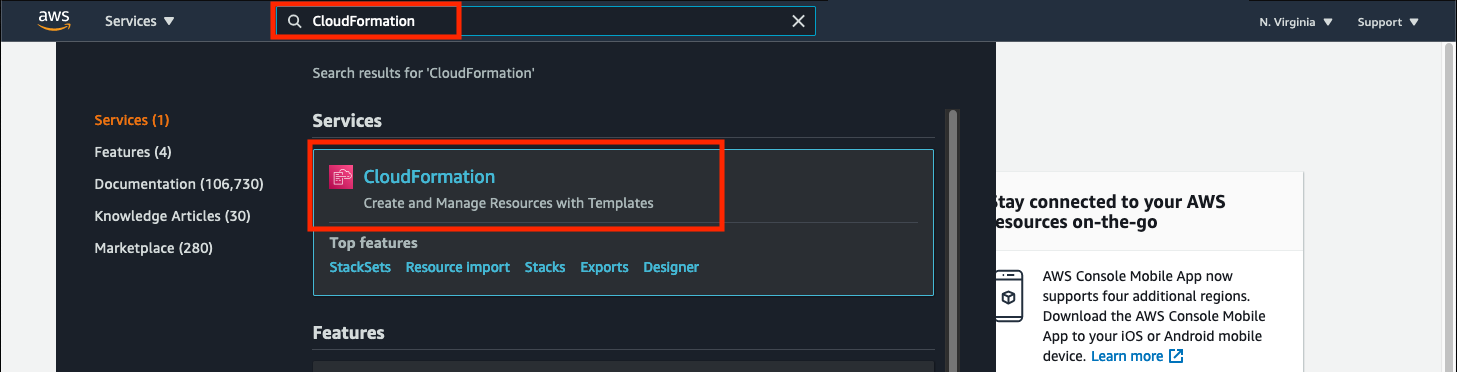Select the Features (4) filter
Viewport: 1457px width, 372px height.
tap(133, 152)
